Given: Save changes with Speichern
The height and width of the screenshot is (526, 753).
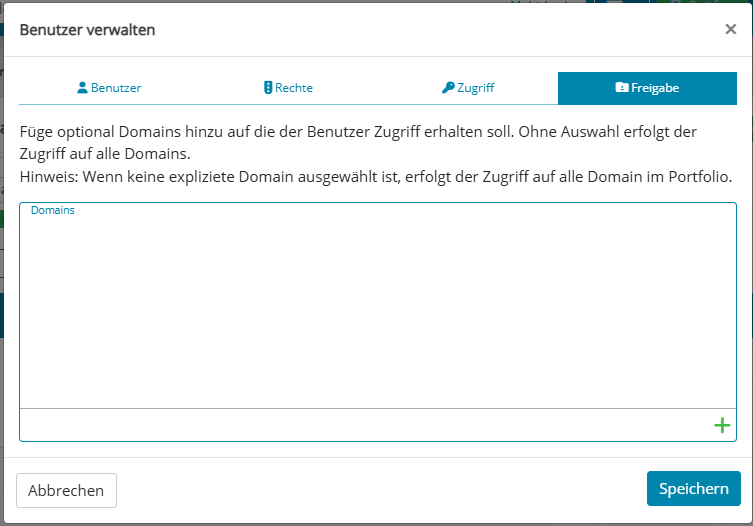Looking at the screenshot, I should pos(693,489).
